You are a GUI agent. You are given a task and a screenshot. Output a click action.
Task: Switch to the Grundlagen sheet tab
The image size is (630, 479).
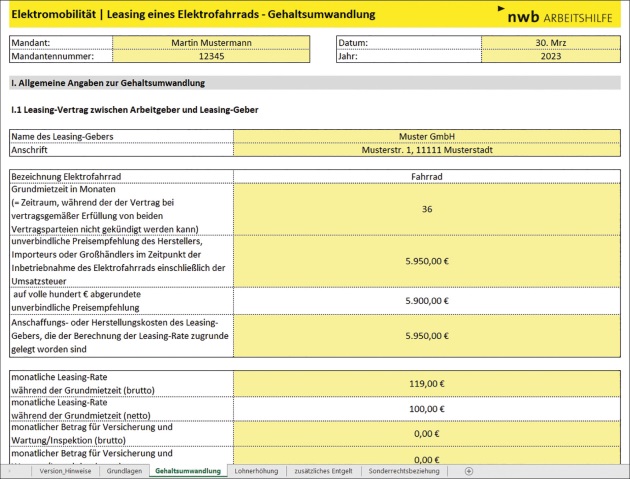click(x=124, y=470)
